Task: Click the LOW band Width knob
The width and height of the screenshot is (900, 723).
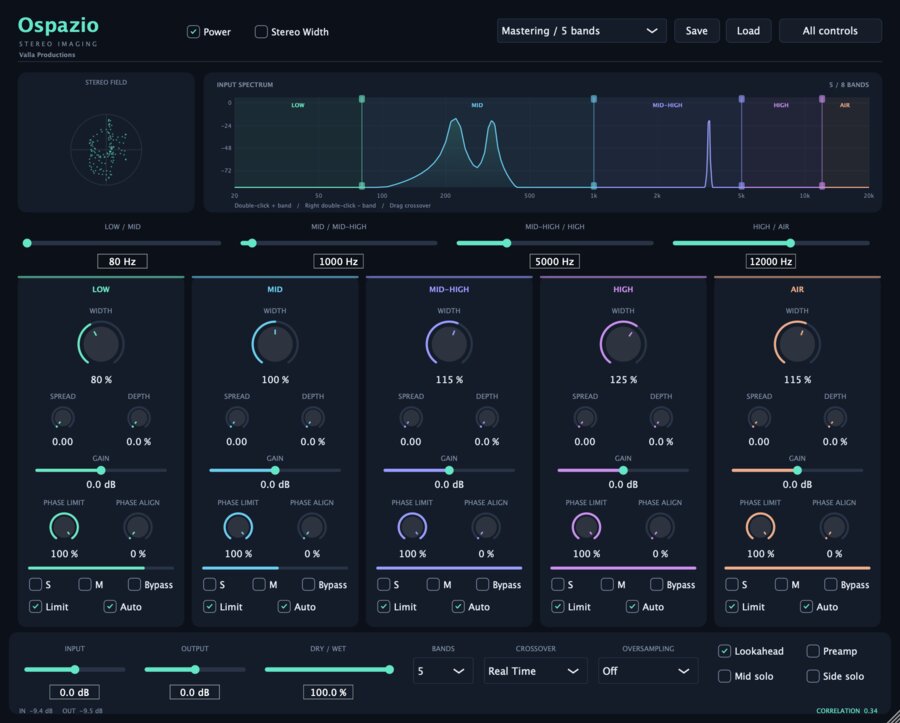Action: coord(101,344)
